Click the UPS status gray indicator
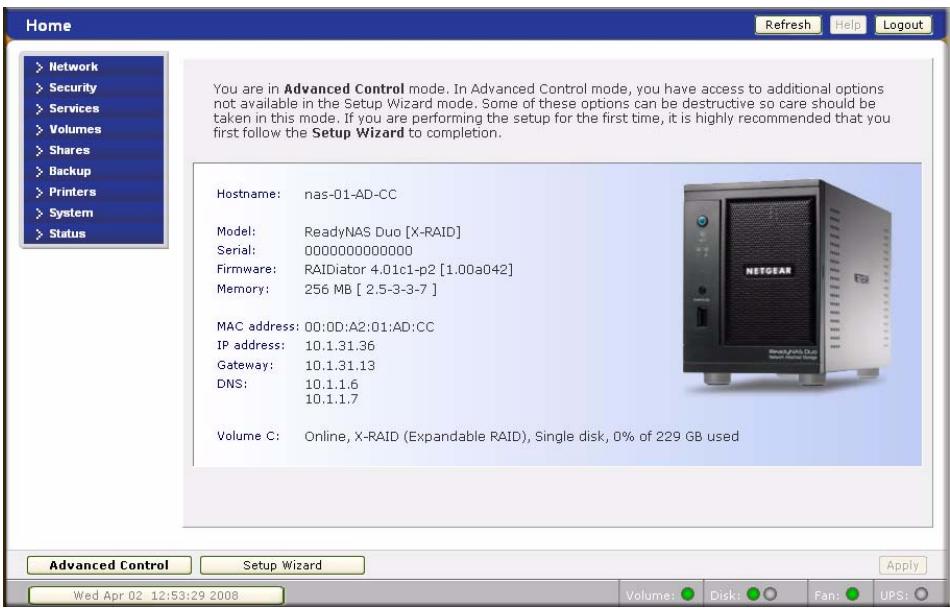The height and width of the screenshot is (609, 950). pos(921,594)
